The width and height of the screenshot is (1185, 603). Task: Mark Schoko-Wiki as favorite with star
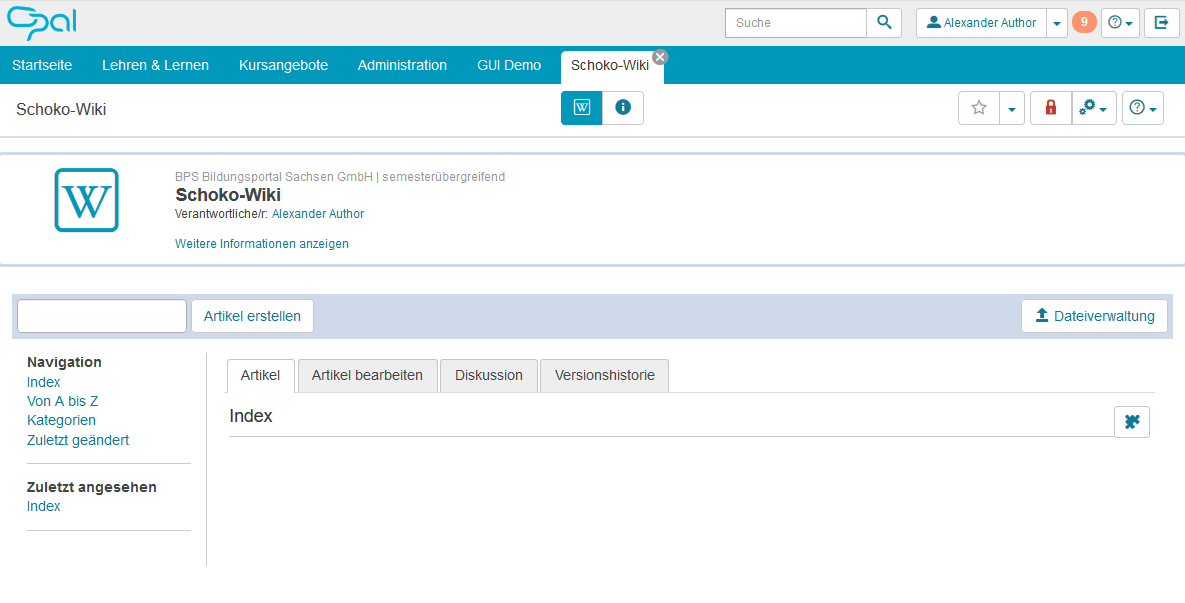(x=979, y=108)
